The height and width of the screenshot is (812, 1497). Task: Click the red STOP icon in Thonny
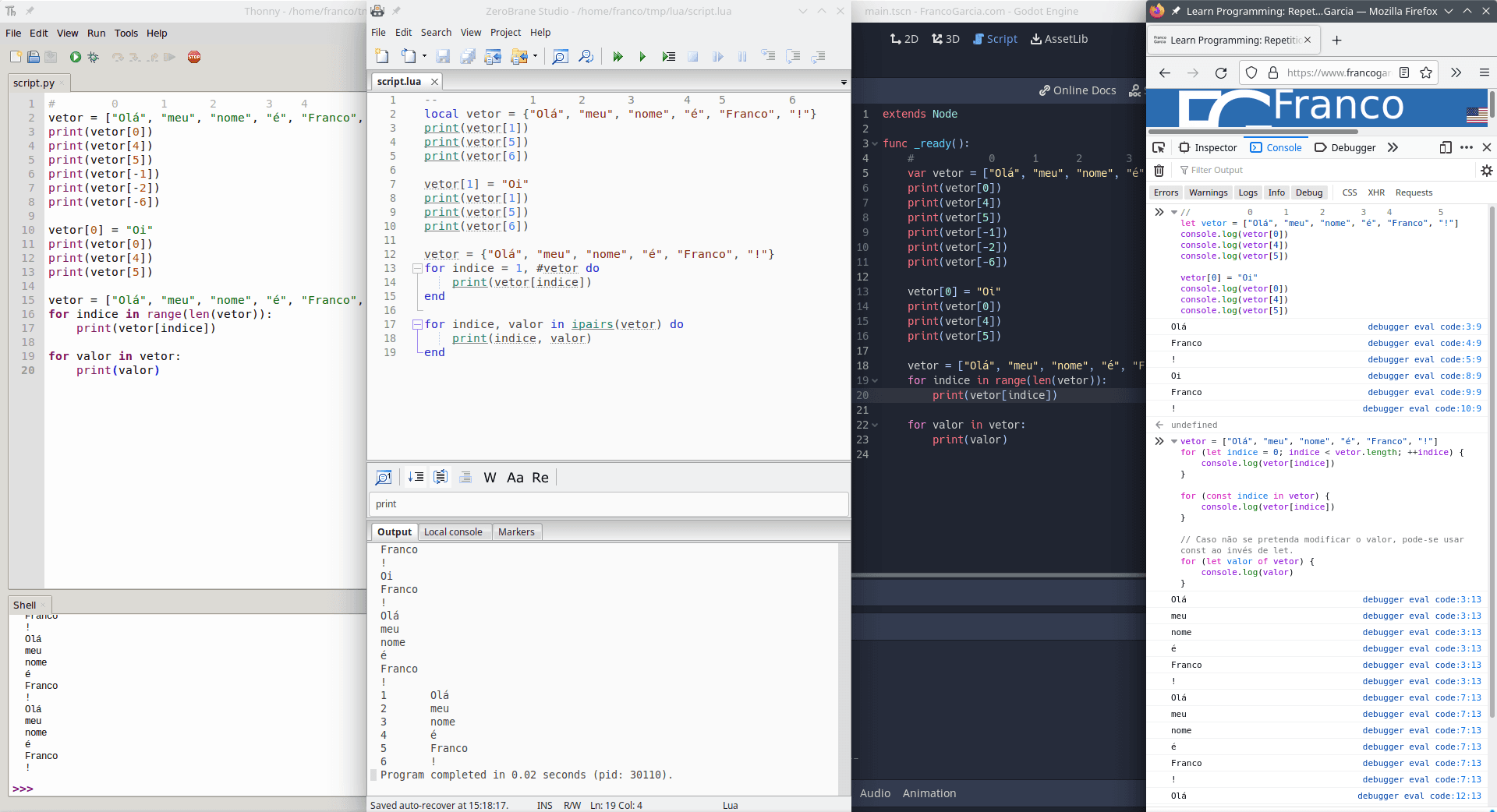(194, 57)
